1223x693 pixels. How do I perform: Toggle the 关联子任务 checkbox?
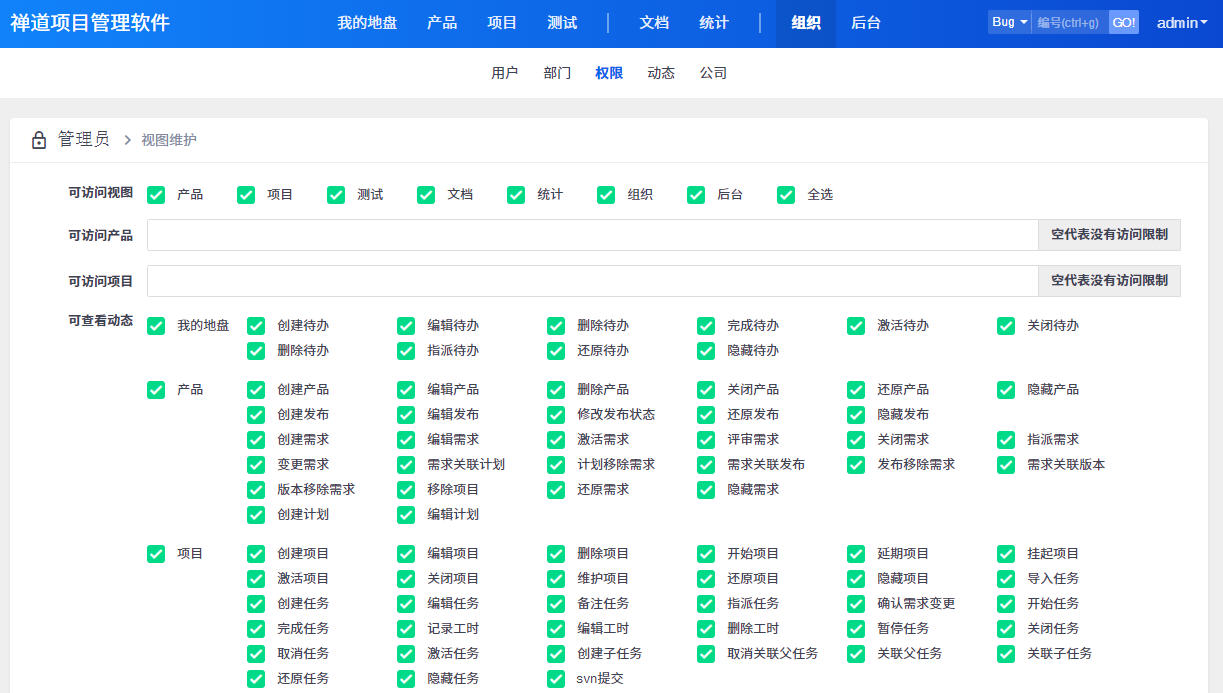point(1006,654)
